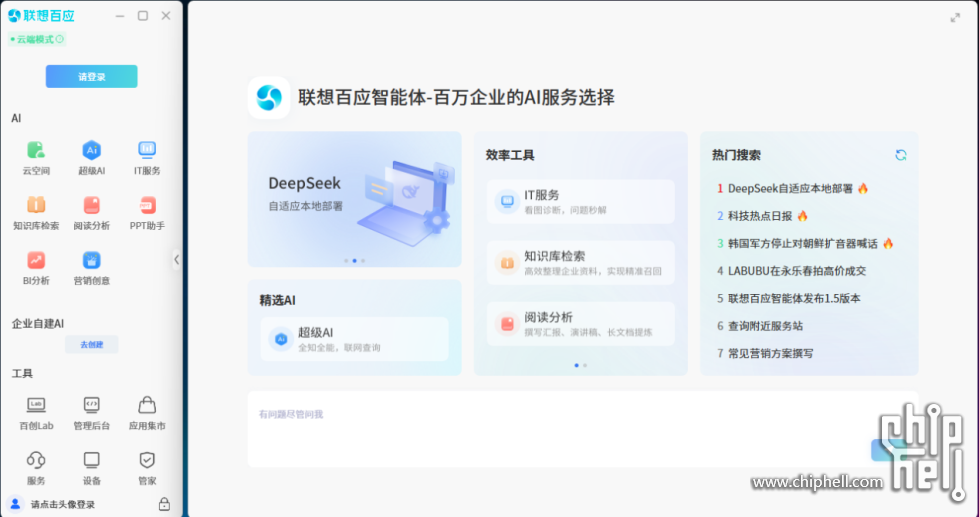Screen dimensions: 979x517
Task: Open the 管理后台 tool icon
Action: 92,405
